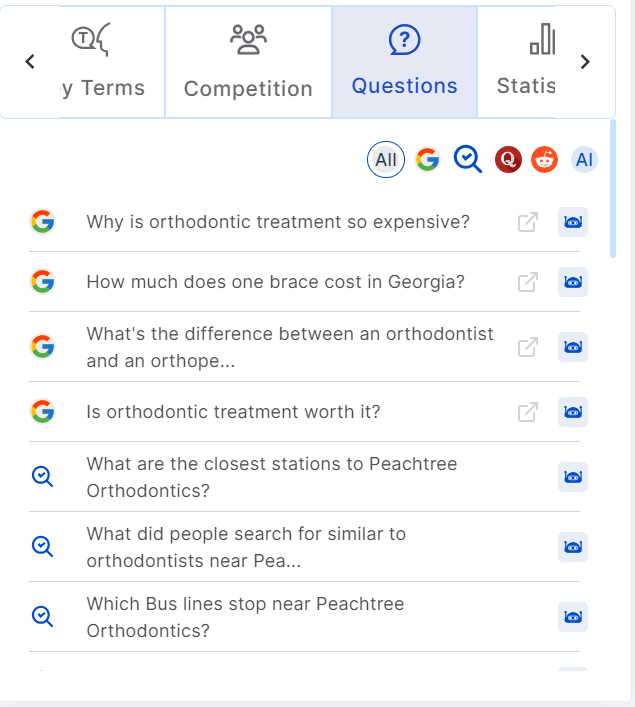Screen dimensions: 635x707
Task: Click 'Why is orthodontic treatment so expensive?' question
Action: coord(278,222)
